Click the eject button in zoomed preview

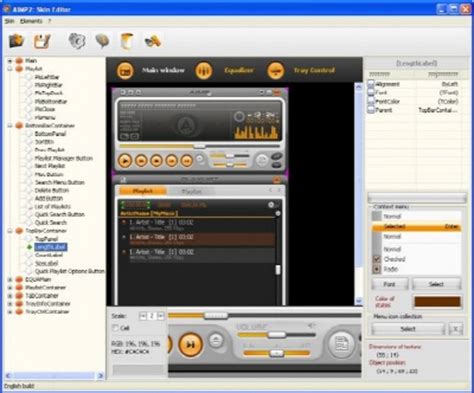[216, 340]
